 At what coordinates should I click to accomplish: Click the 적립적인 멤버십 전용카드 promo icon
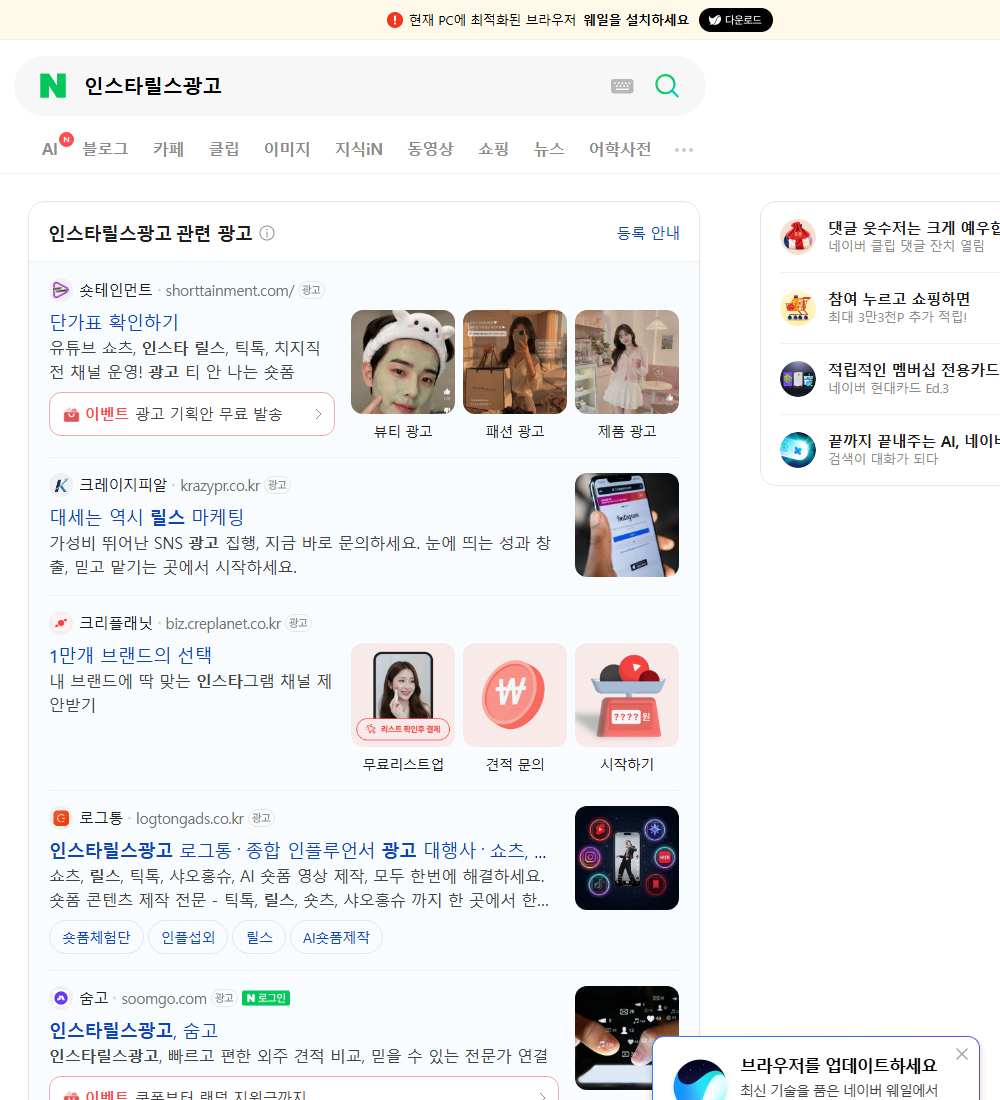[798, 379]
